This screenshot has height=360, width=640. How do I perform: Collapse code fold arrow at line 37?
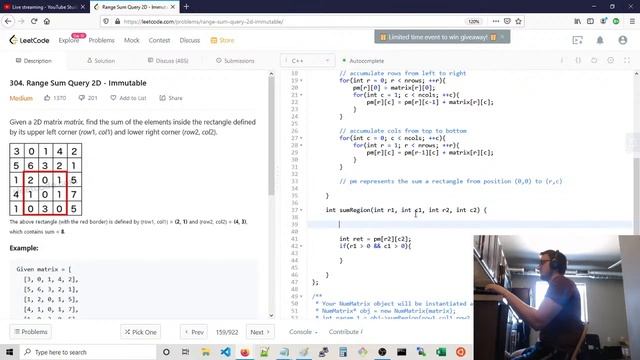pyautogui.click(x=301, y=210)
